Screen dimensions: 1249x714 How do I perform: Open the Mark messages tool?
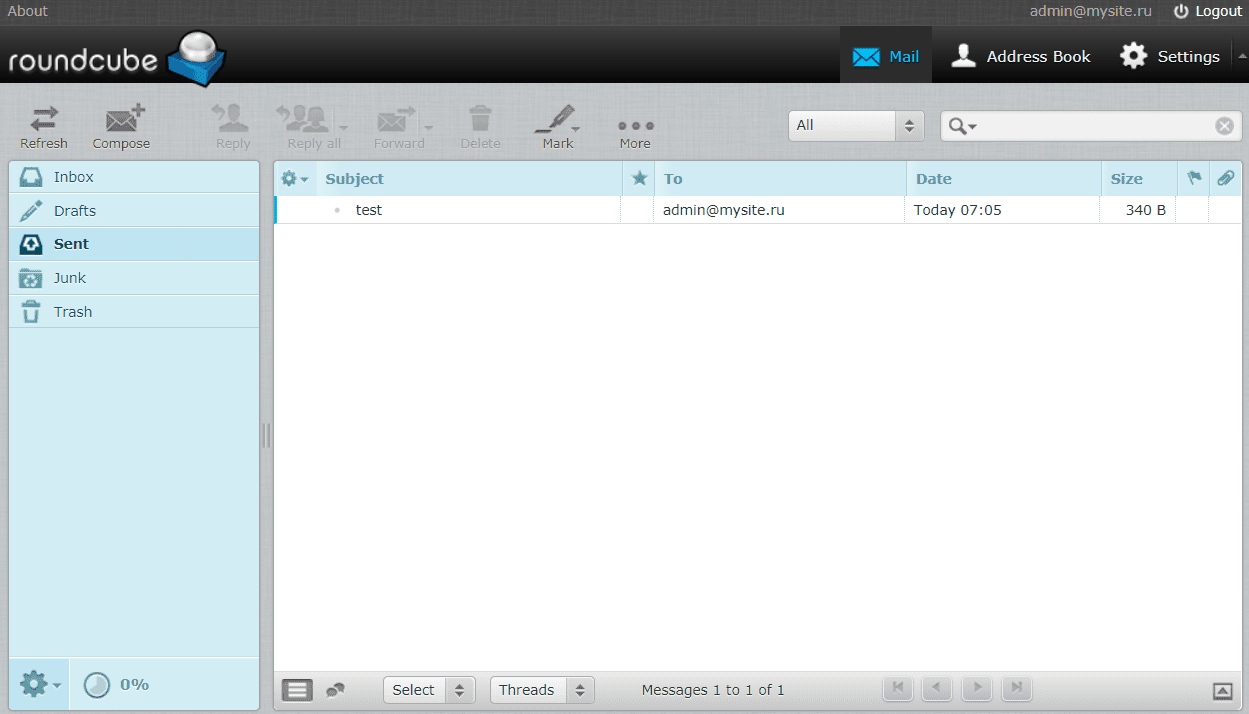558,127
